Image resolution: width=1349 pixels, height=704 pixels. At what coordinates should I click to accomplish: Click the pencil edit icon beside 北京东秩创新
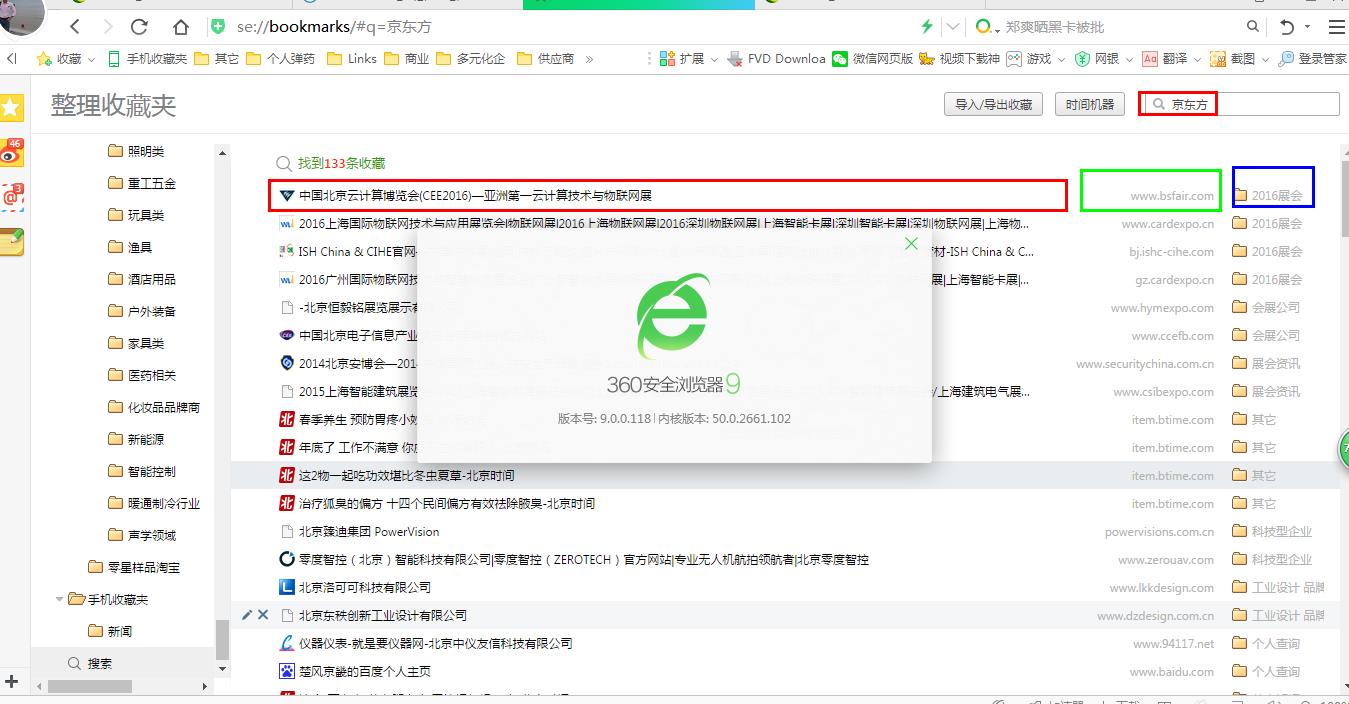(247, 615)
